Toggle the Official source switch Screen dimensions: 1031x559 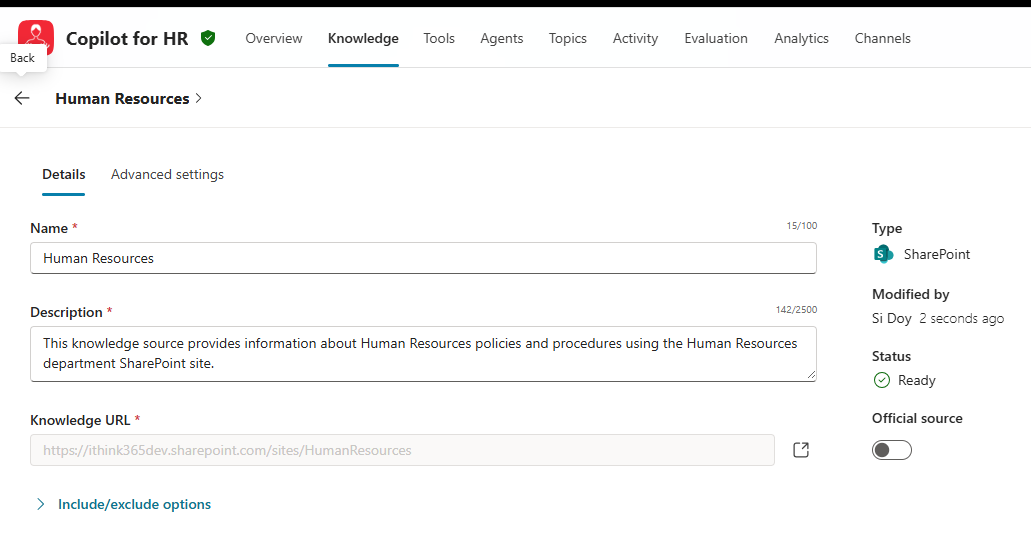(x=892, y=450)
